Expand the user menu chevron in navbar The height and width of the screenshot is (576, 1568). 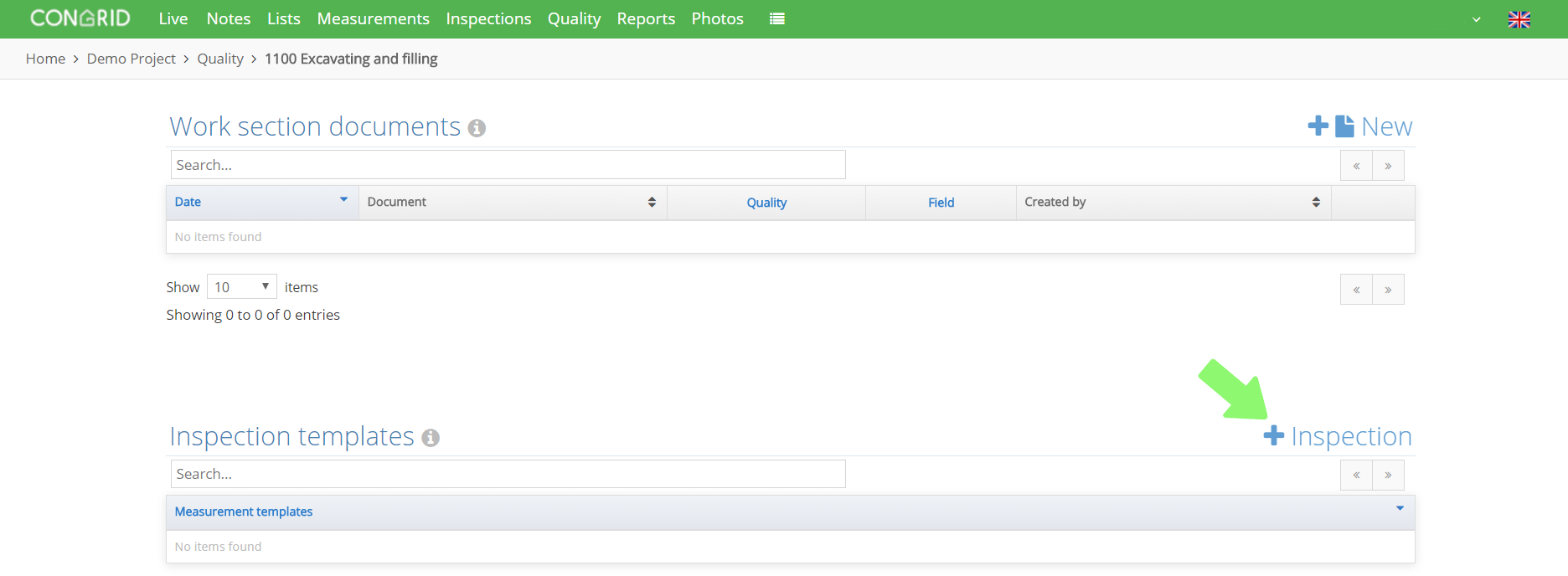(x=1477, y=19)
